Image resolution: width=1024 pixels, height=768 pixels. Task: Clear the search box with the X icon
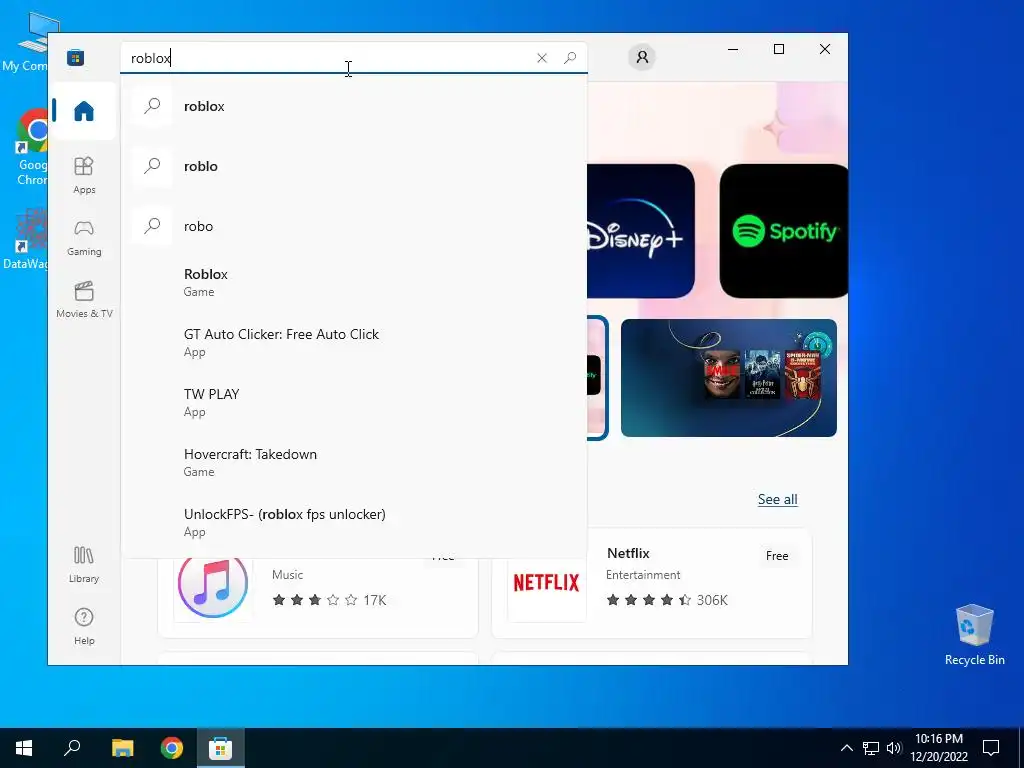click(x=541, y=58)
